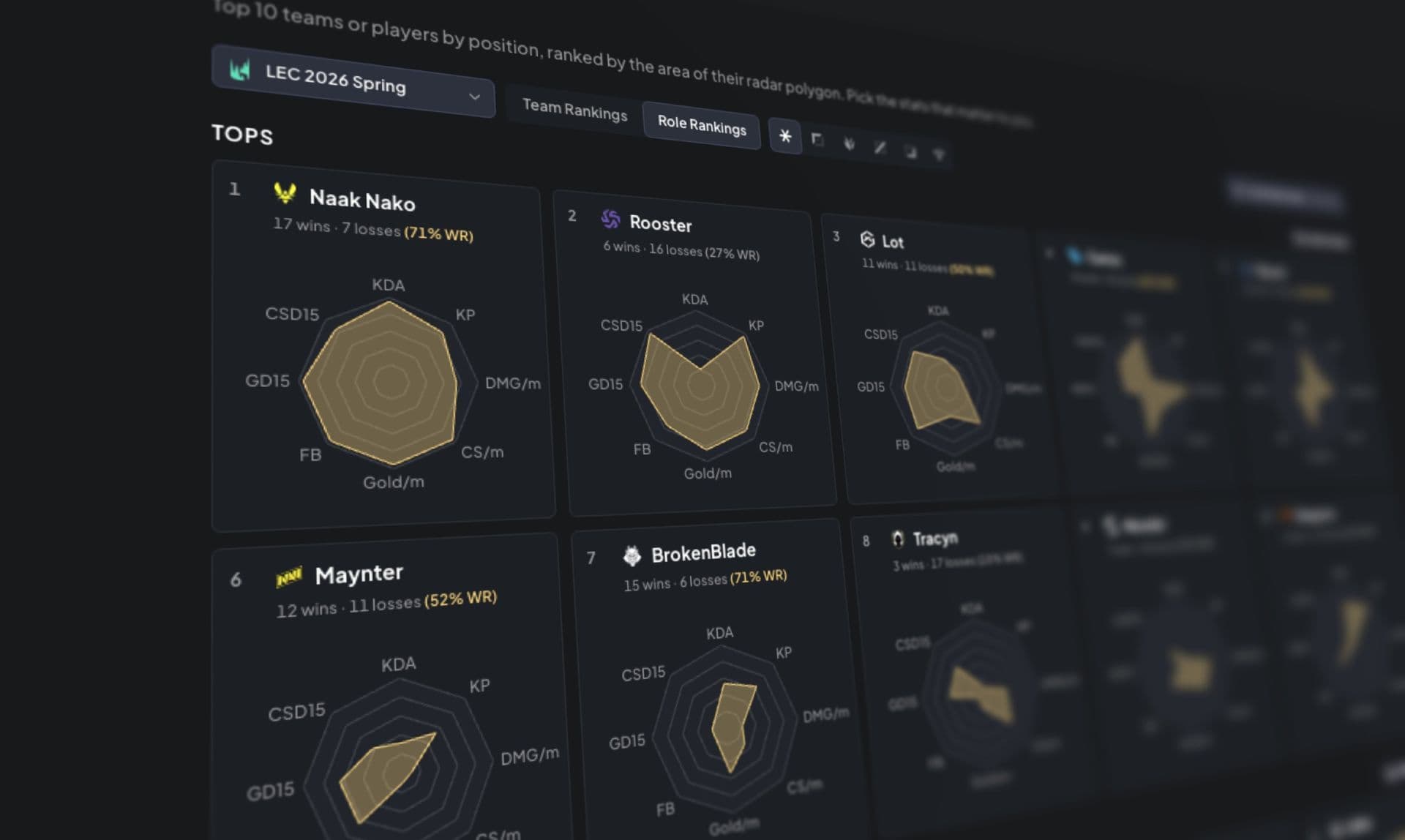Viewport: 1405px width, 840px height.
Task: Open player Maynter's name link
Action: click(359, 574)
